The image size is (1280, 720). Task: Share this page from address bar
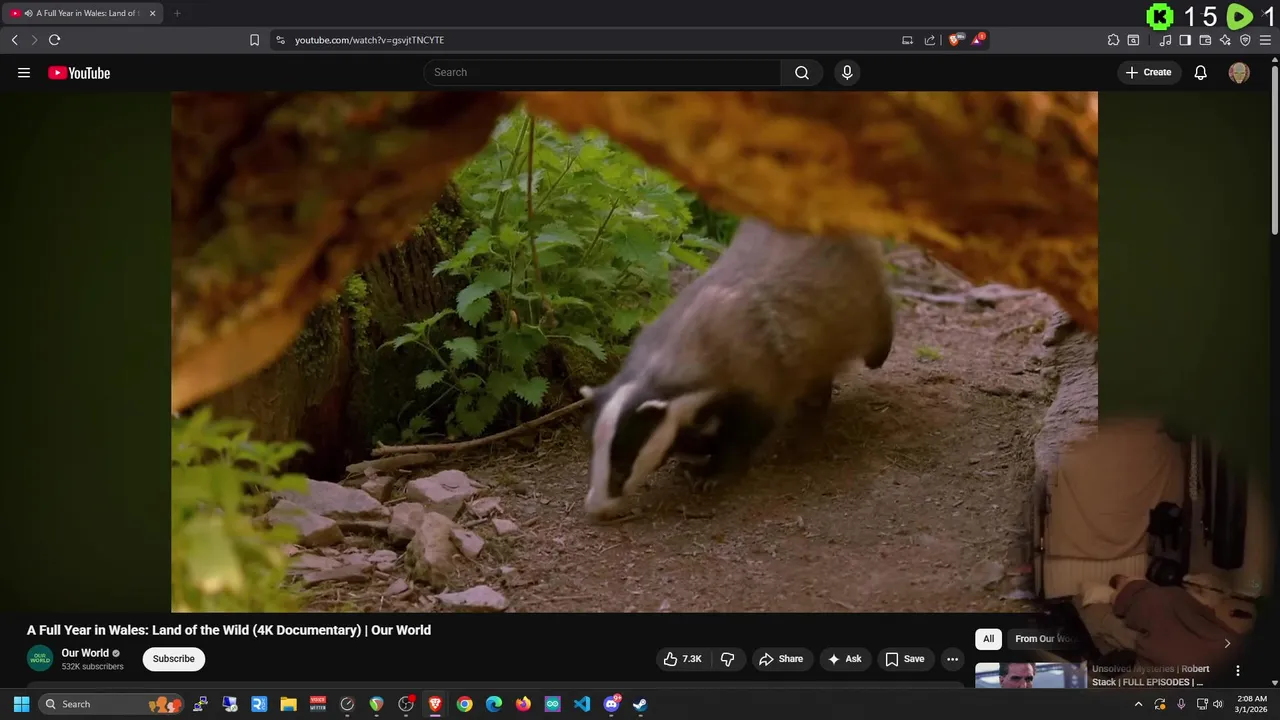point(930,40)
